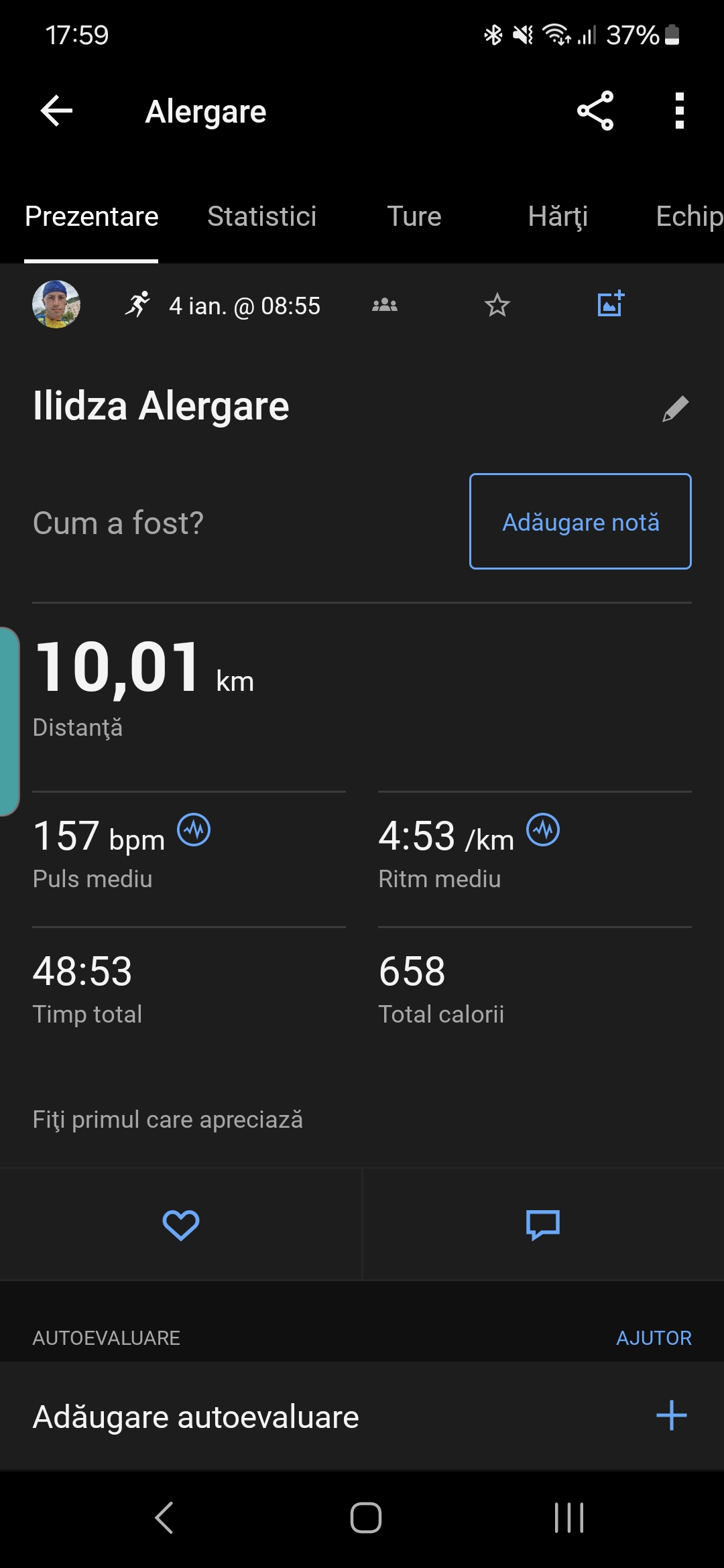
Task: Like the activity with heart icon
Action: pyautogui.click(x=181, y=1225)
